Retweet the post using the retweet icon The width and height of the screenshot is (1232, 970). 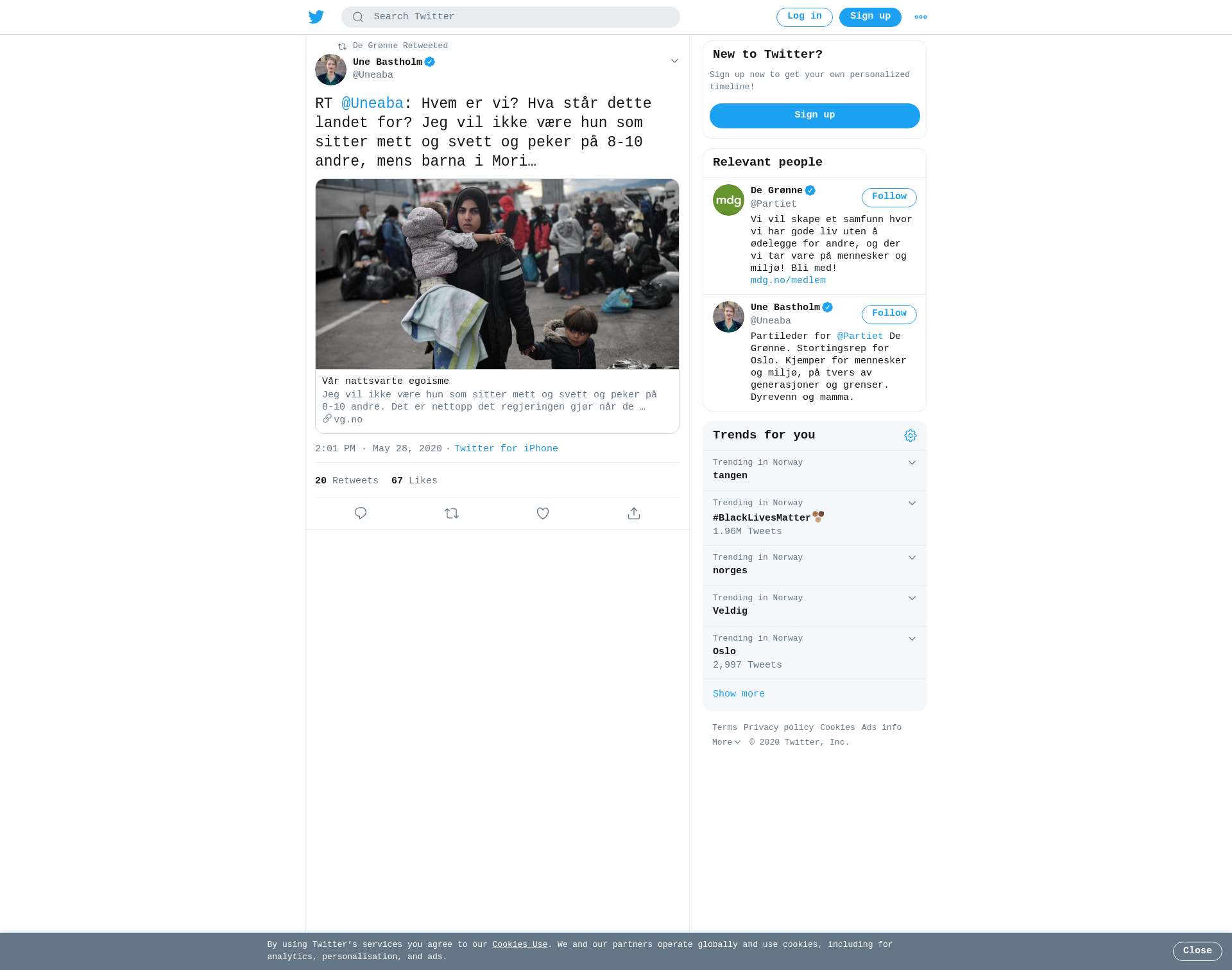pos(452,513)
